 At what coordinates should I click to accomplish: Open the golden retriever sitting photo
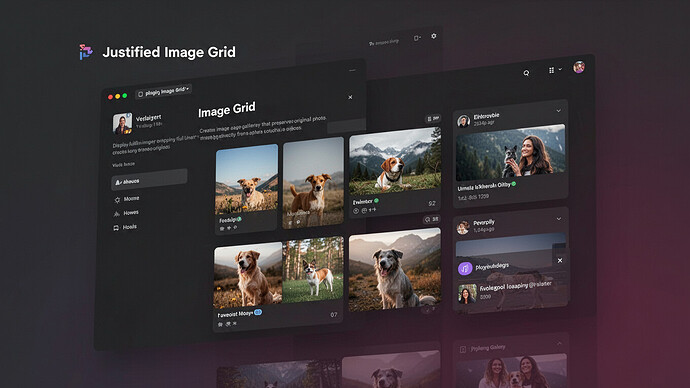[248, 275]
